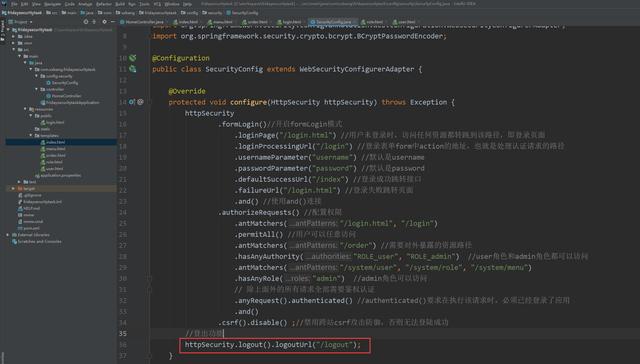Open the Project view dropdown
The height and width of the screenshot is (364, 640).
click(x=21, y=22)
